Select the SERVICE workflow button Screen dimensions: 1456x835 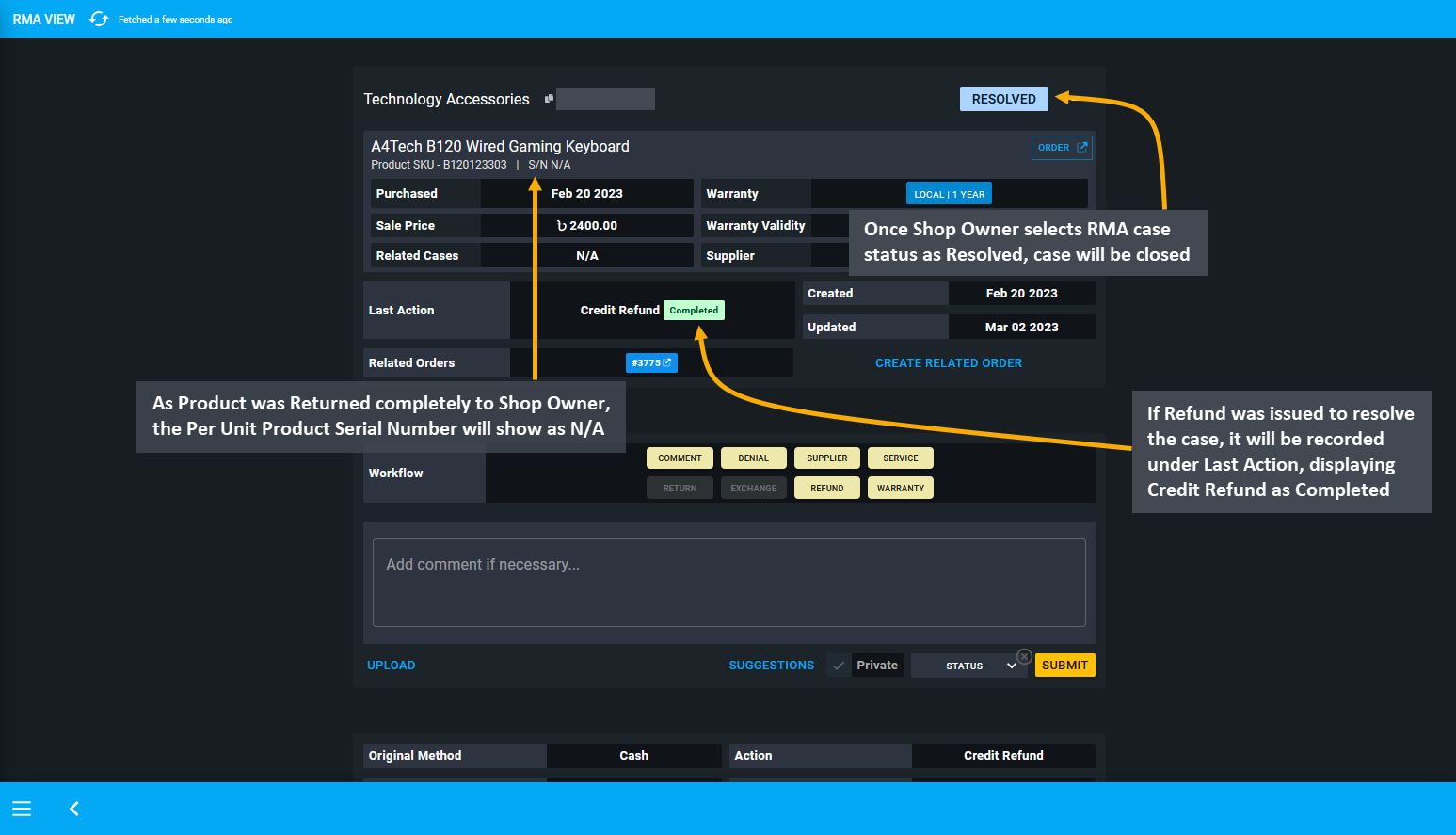(900, 458)
